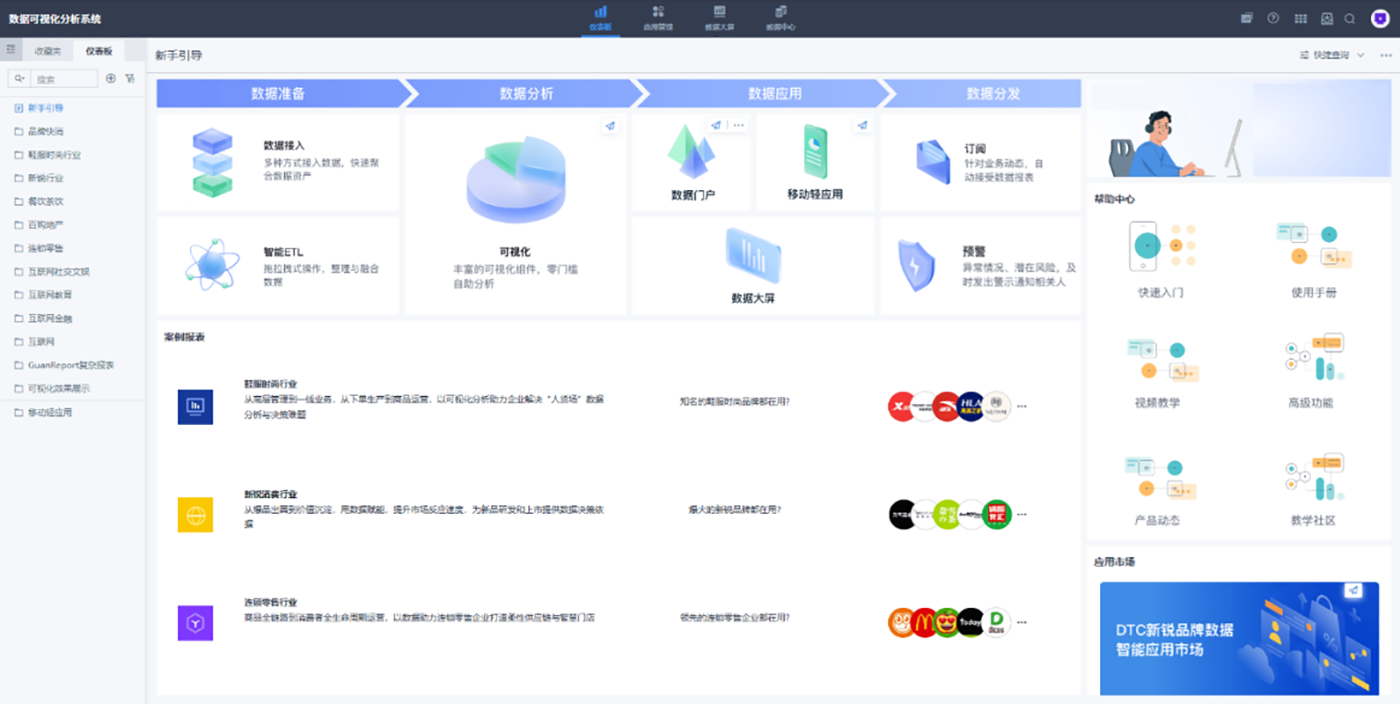Viewport: 1400px width, 704px height.
Task: Expand the 品牌快消 folder in sidebar
Action: point(45,131)
